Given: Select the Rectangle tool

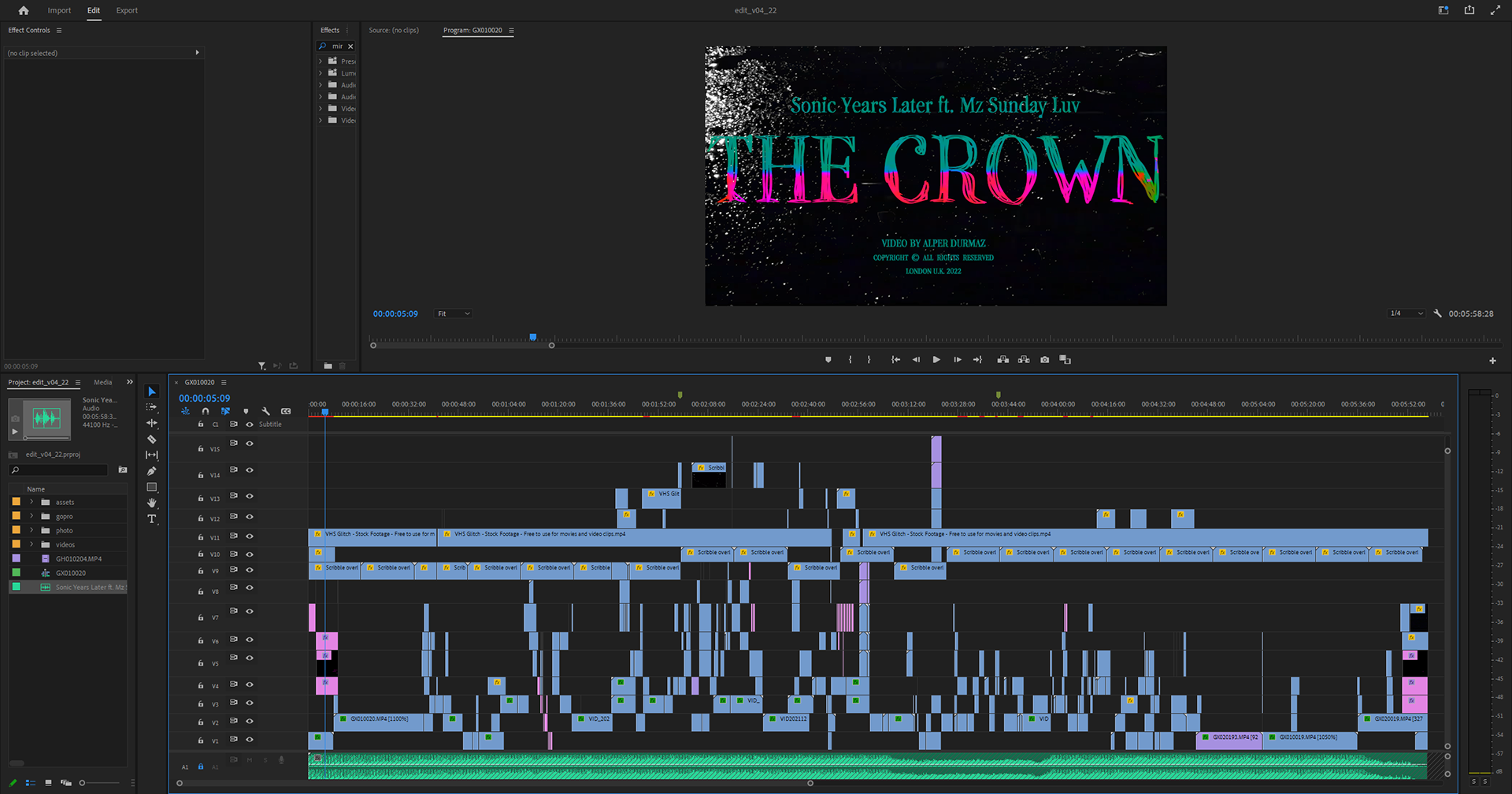Looking at the screenshot, I should tap(152, 487).
